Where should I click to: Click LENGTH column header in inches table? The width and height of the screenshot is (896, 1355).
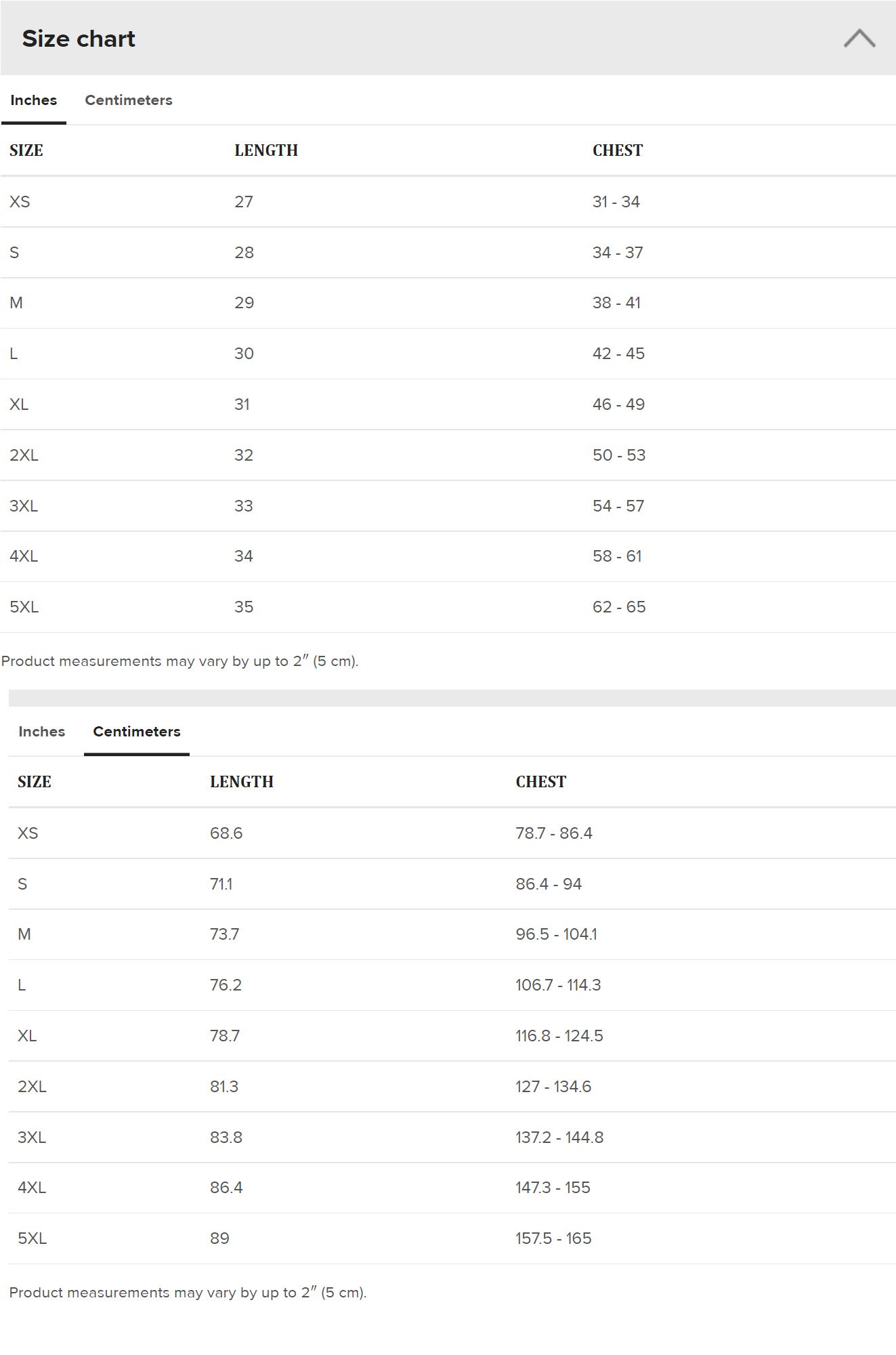(x=266, y=150)
